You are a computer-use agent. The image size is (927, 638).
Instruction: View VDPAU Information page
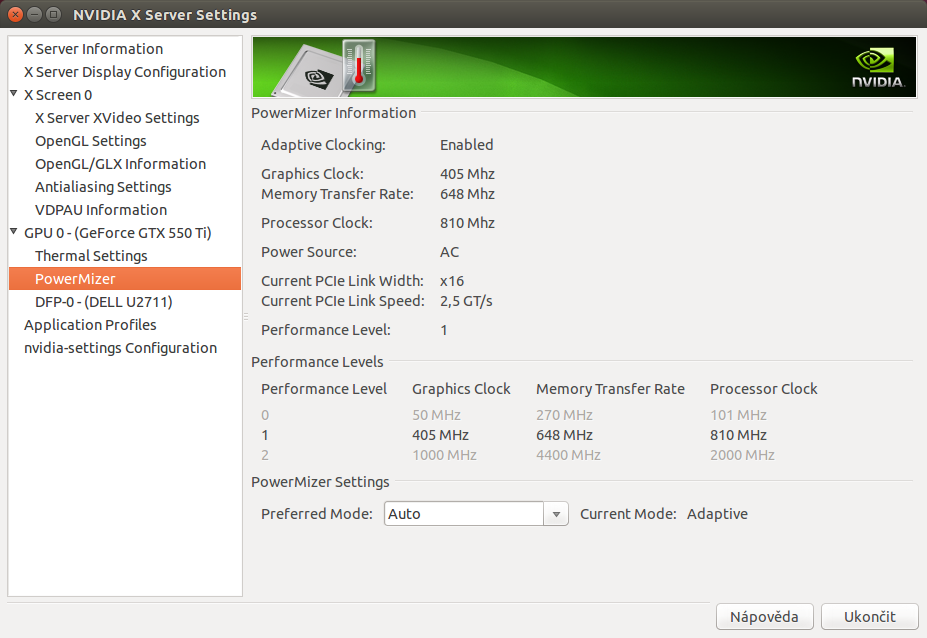click(101, 210)
